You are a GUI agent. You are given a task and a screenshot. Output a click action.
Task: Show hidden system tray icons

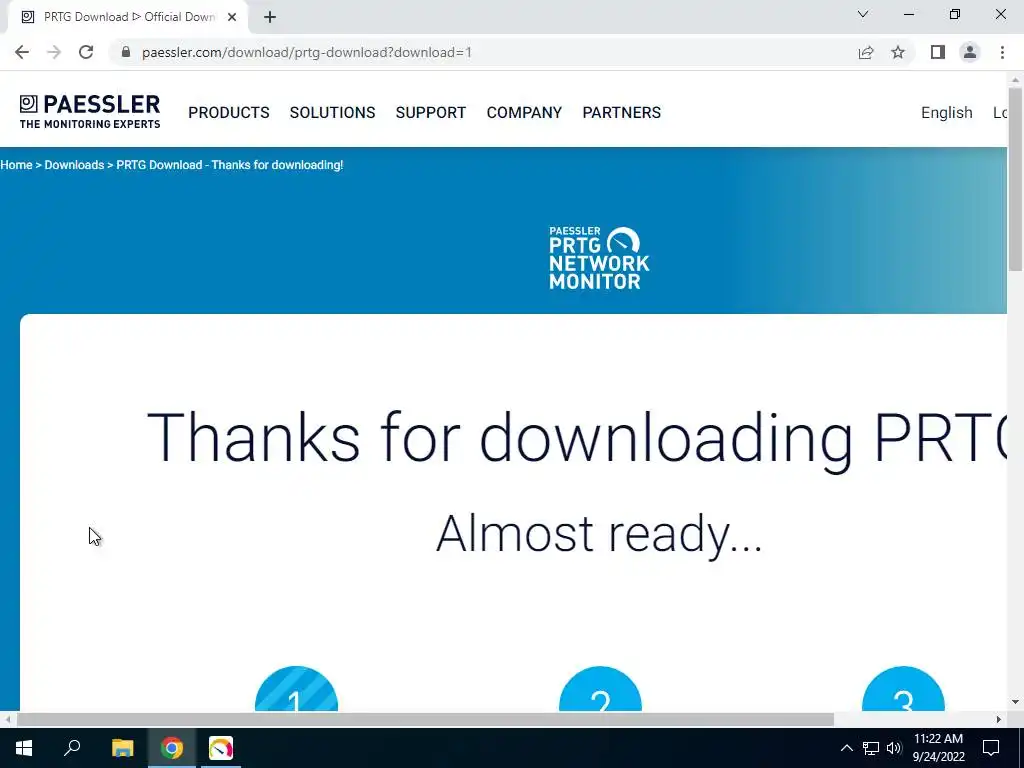846,748
